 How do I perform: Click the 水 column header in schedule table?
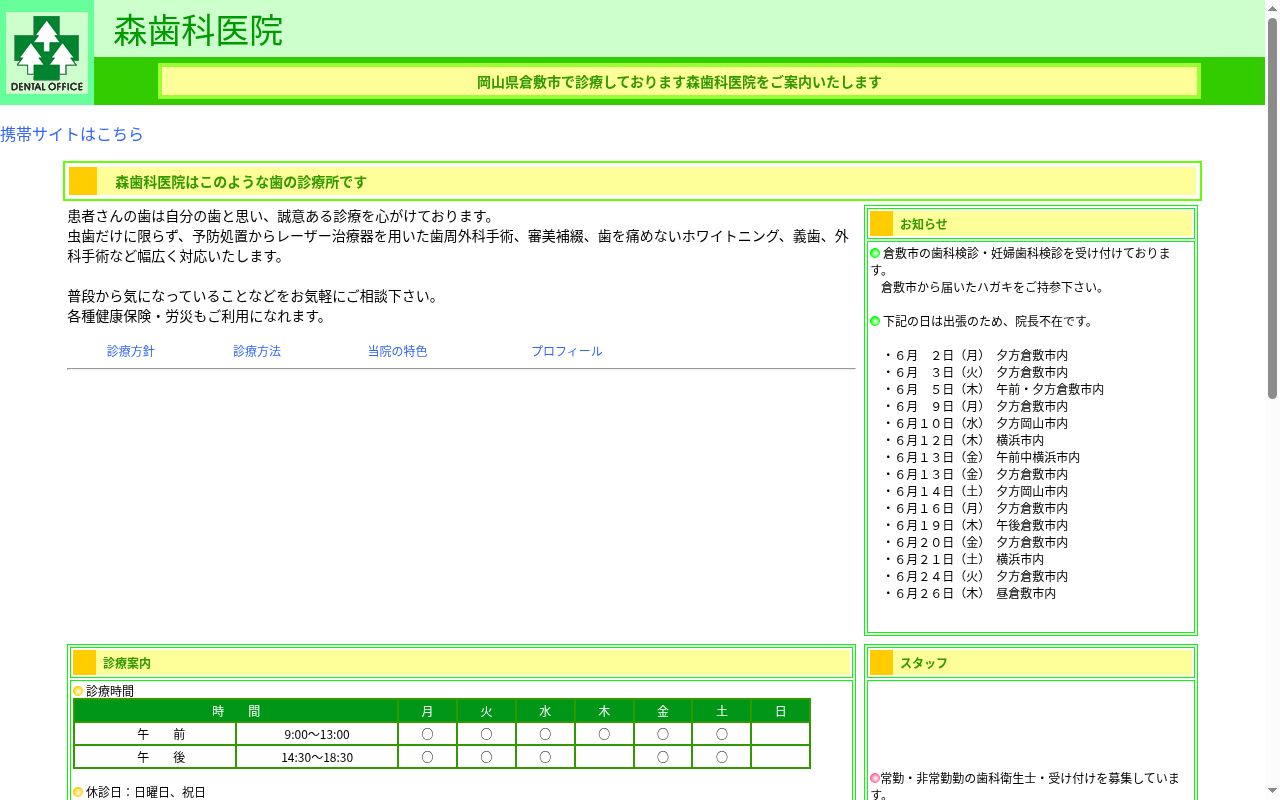point(545,711)
